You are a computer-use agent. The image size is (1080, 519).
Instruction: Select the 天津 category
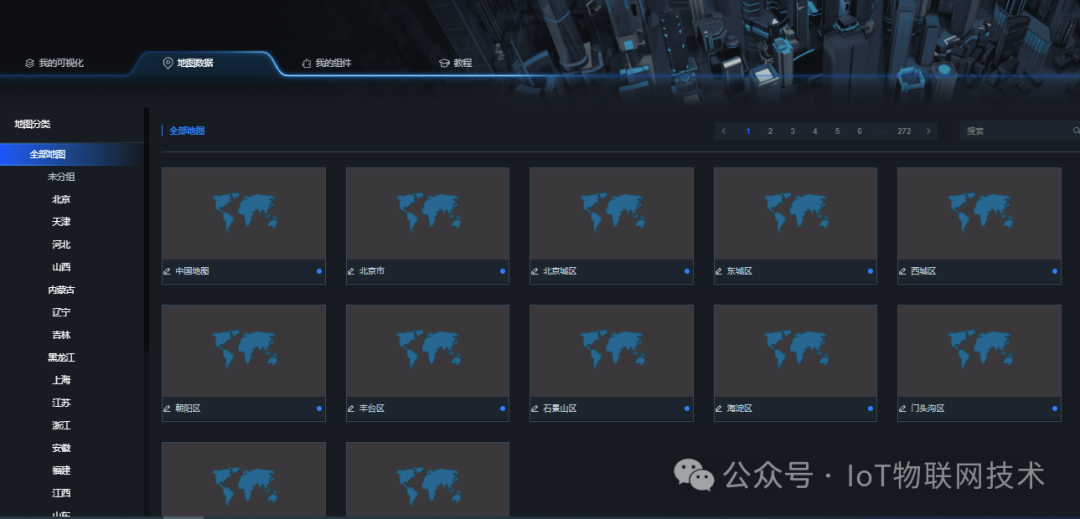[61, 222]
